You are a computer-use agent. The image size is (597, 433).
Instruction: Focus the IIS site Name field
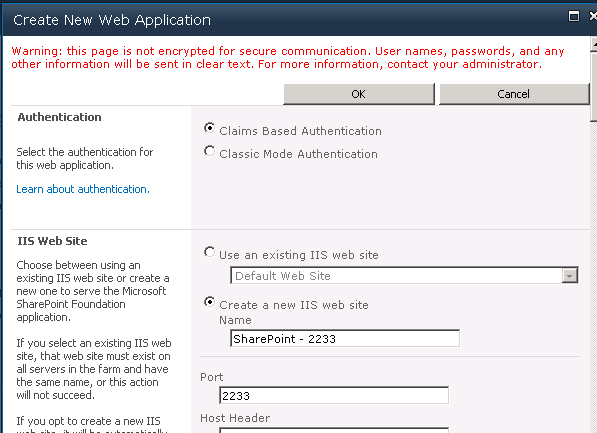(345, 338)
